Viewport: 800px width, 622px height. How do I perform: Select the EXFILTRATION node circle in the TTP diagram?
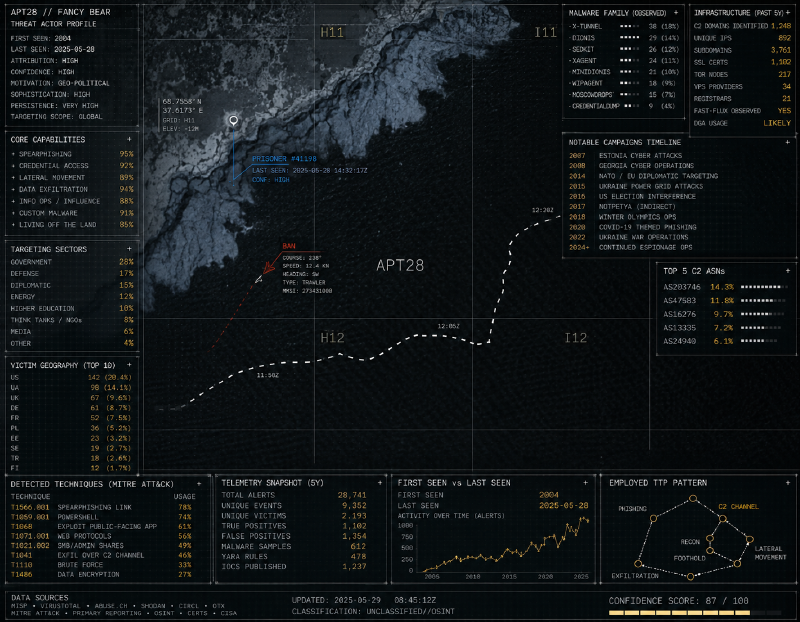coord(638,563)
